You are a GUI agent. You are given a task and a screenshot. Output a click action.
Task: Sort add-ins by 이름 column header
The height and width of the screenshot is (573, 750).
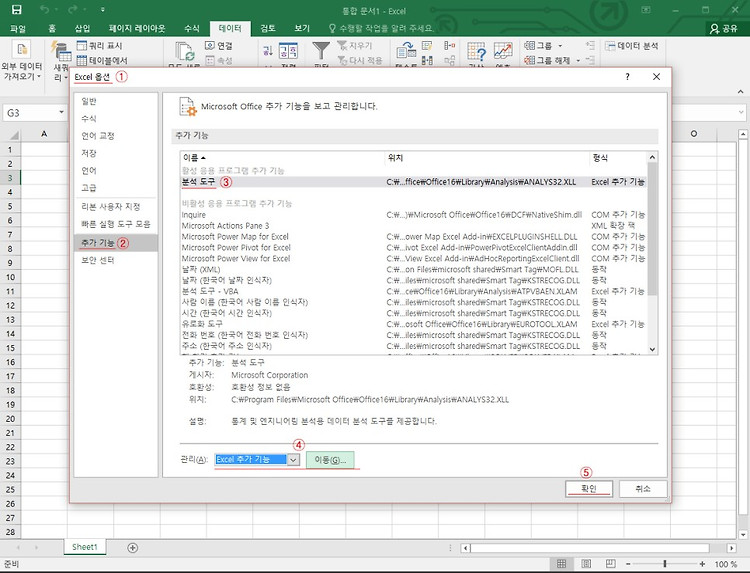[282, 157]
